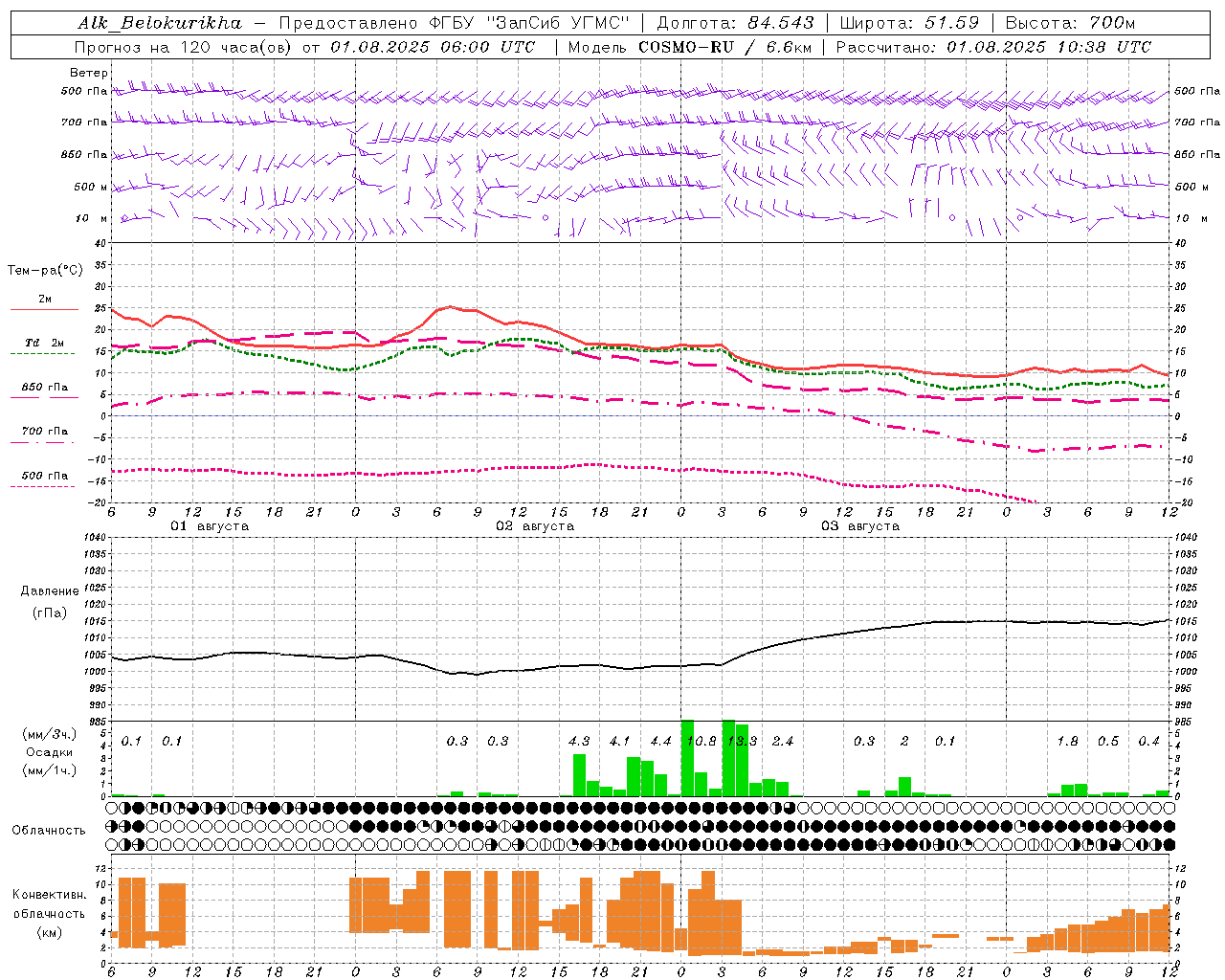The width and height of the screenshot is (1225, 980).
Task: Click the precipitation total 4.3
Action: point(579,742)
